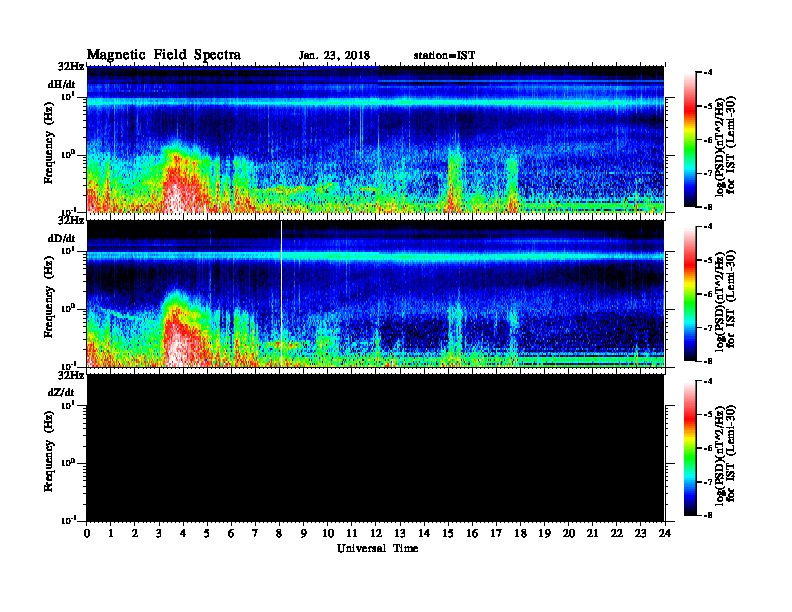792x612 pixels.
Task: Click hour '13' on the time axis
Action: point(400,534)
